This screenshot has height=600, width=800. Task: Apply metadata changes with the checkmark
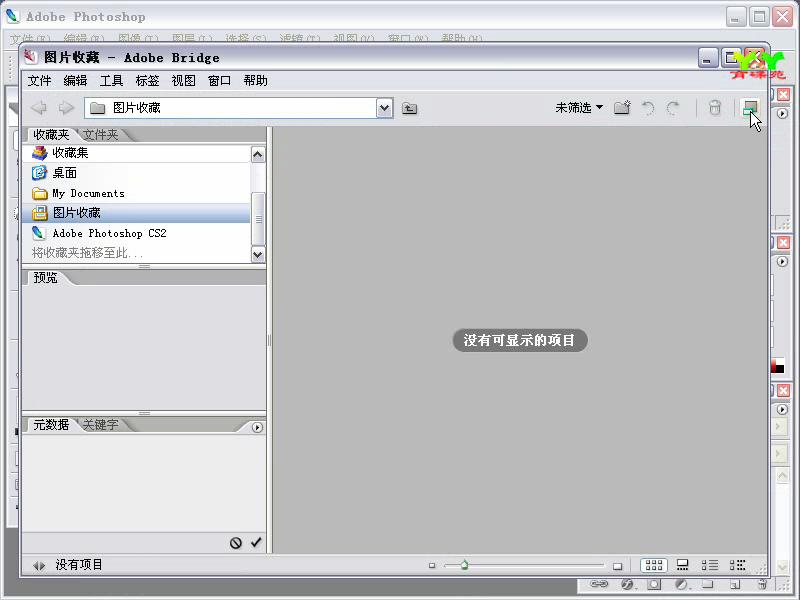click(256, 542)
